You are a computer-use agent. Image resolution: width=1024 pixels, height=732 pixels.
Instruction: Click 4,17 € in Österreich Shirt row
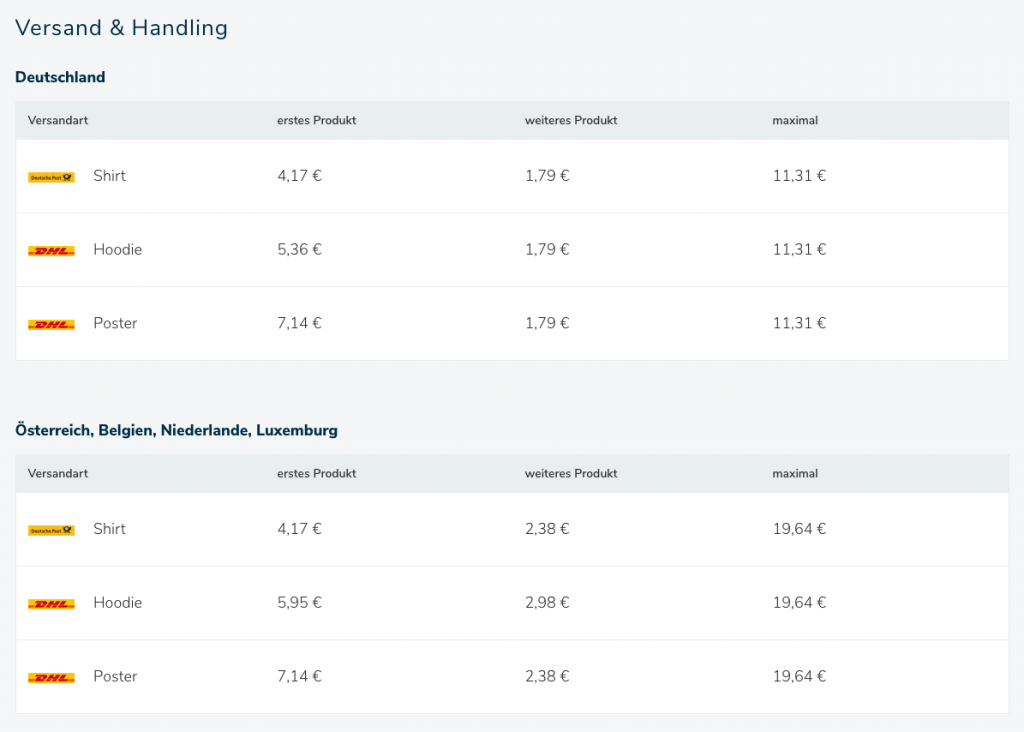pos(299,529)
